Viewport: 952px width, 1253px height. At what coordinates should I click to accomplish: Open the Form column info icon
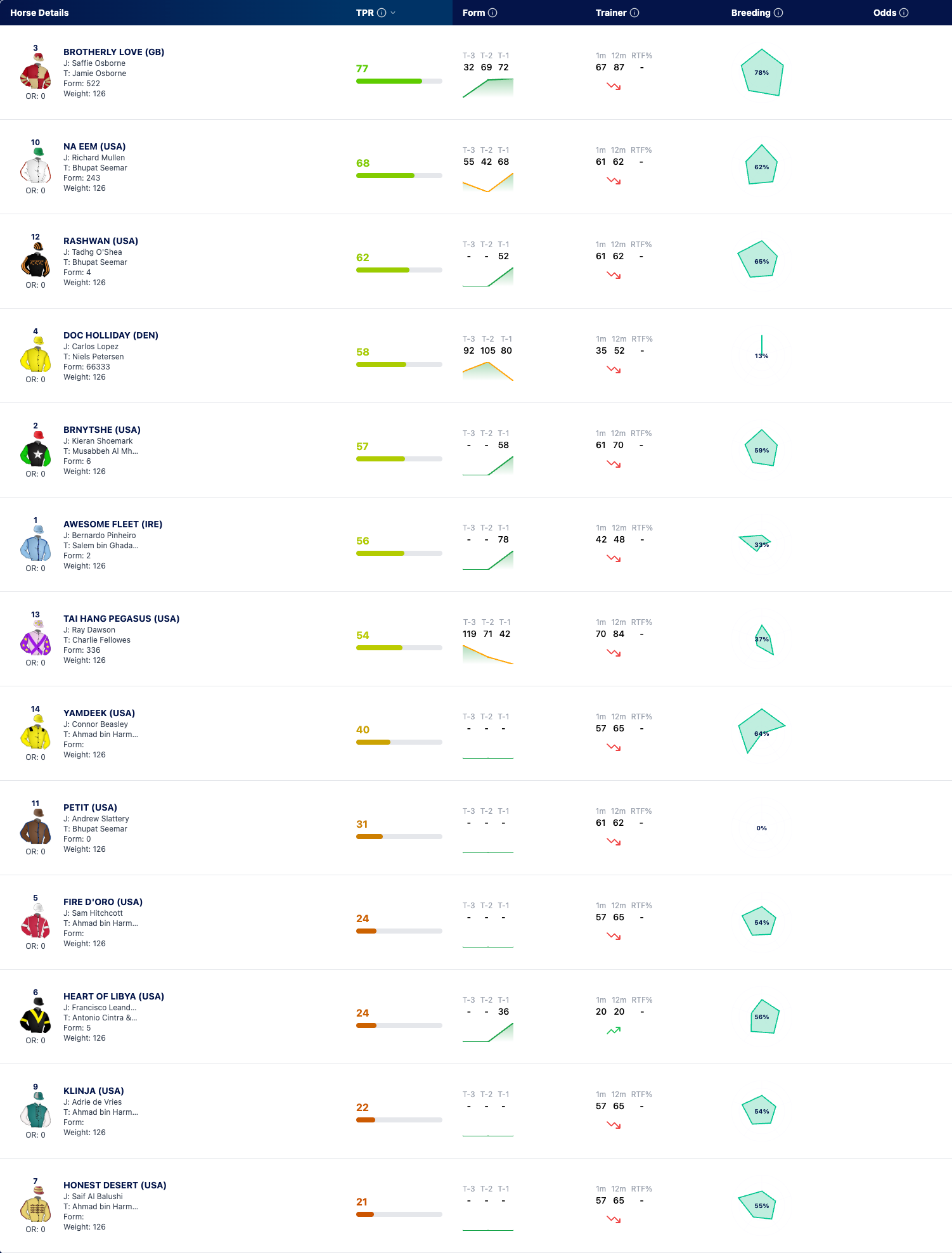point(492,13)
